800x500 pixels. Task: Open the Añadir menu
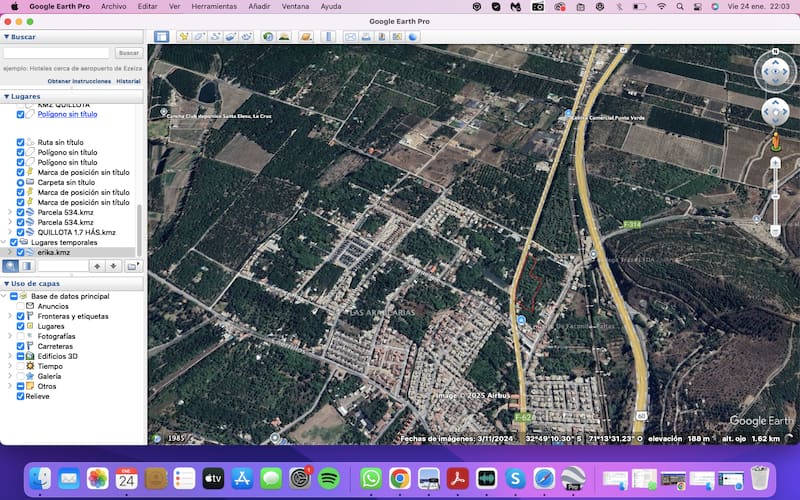tap(259, 7)
